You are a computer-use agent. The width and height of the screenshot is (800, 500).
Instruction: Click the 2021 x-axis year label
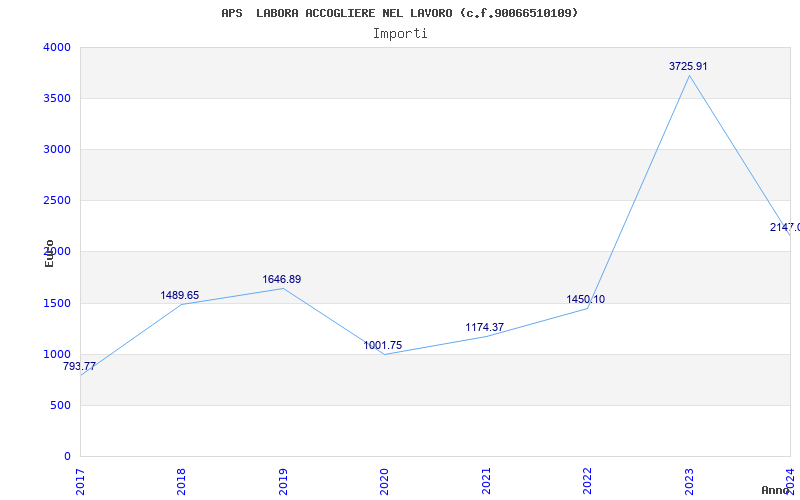coord(486,481)
